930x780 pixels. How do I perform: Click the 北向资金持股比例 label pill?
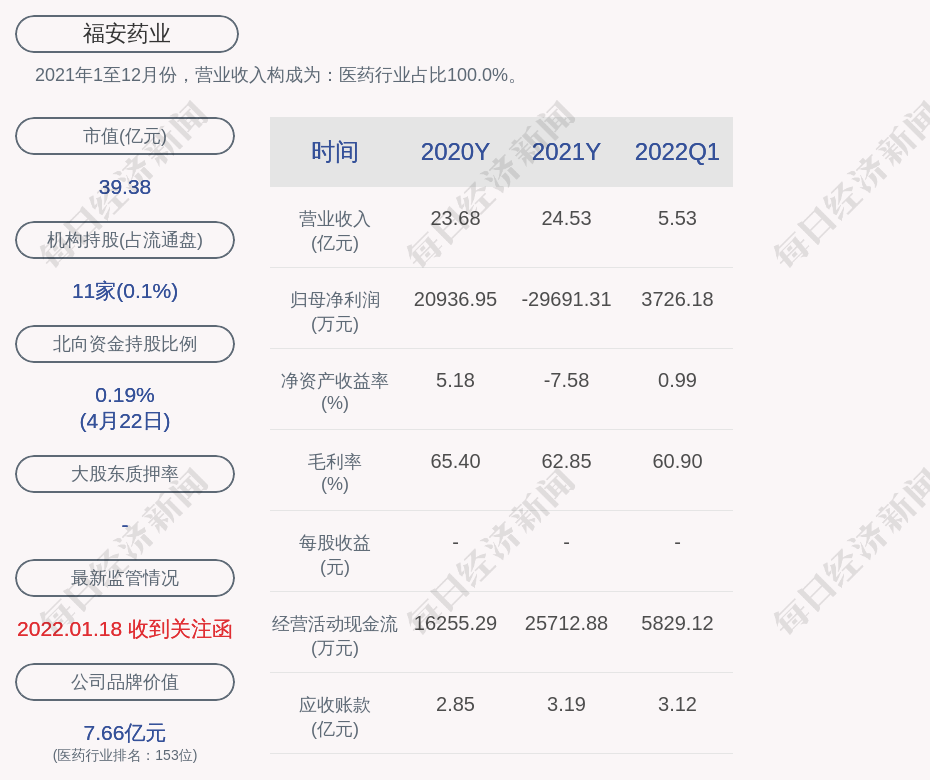(125, 343)
